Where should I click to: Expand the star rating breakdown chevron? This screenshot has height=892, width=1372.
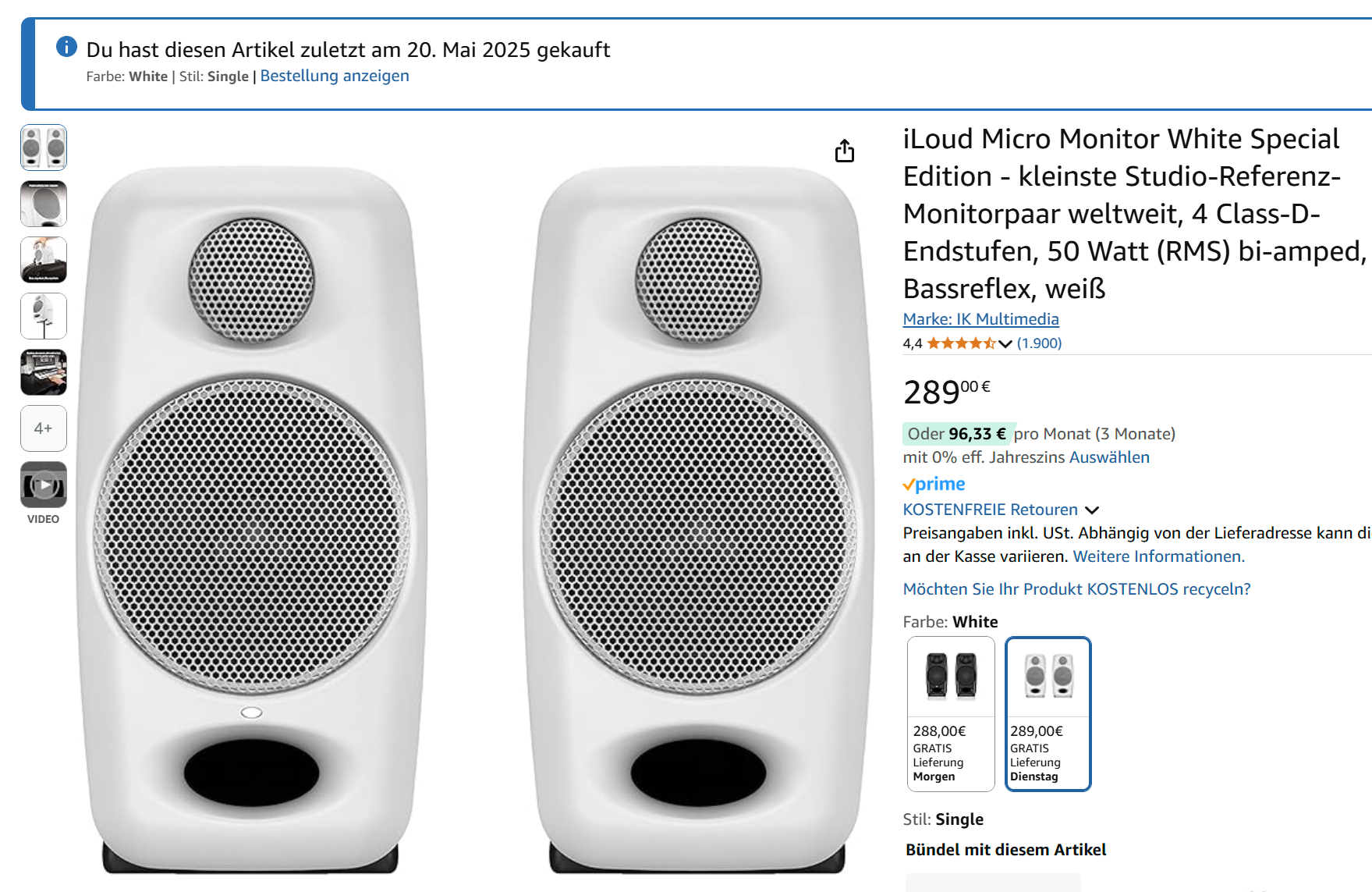(1004, 343)
